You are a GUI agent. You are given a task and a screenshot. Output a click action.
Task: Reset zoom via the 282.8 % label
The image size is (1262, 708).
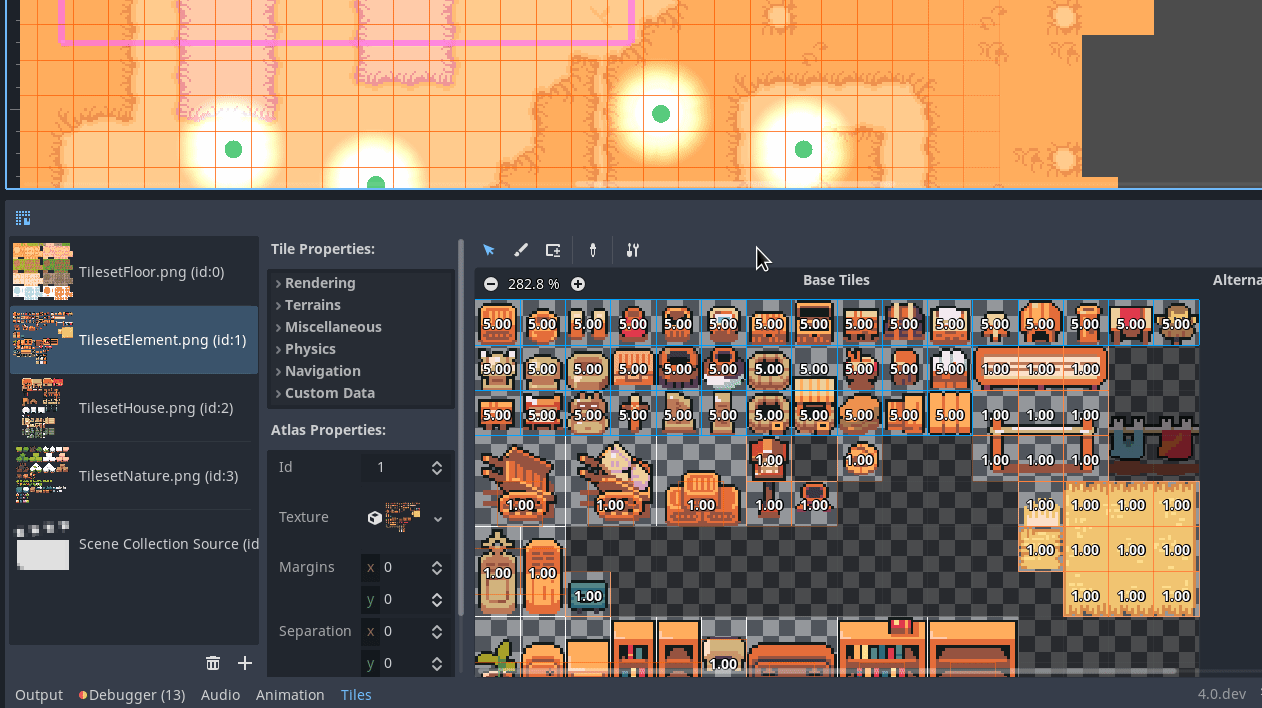[x=534, y=284]
